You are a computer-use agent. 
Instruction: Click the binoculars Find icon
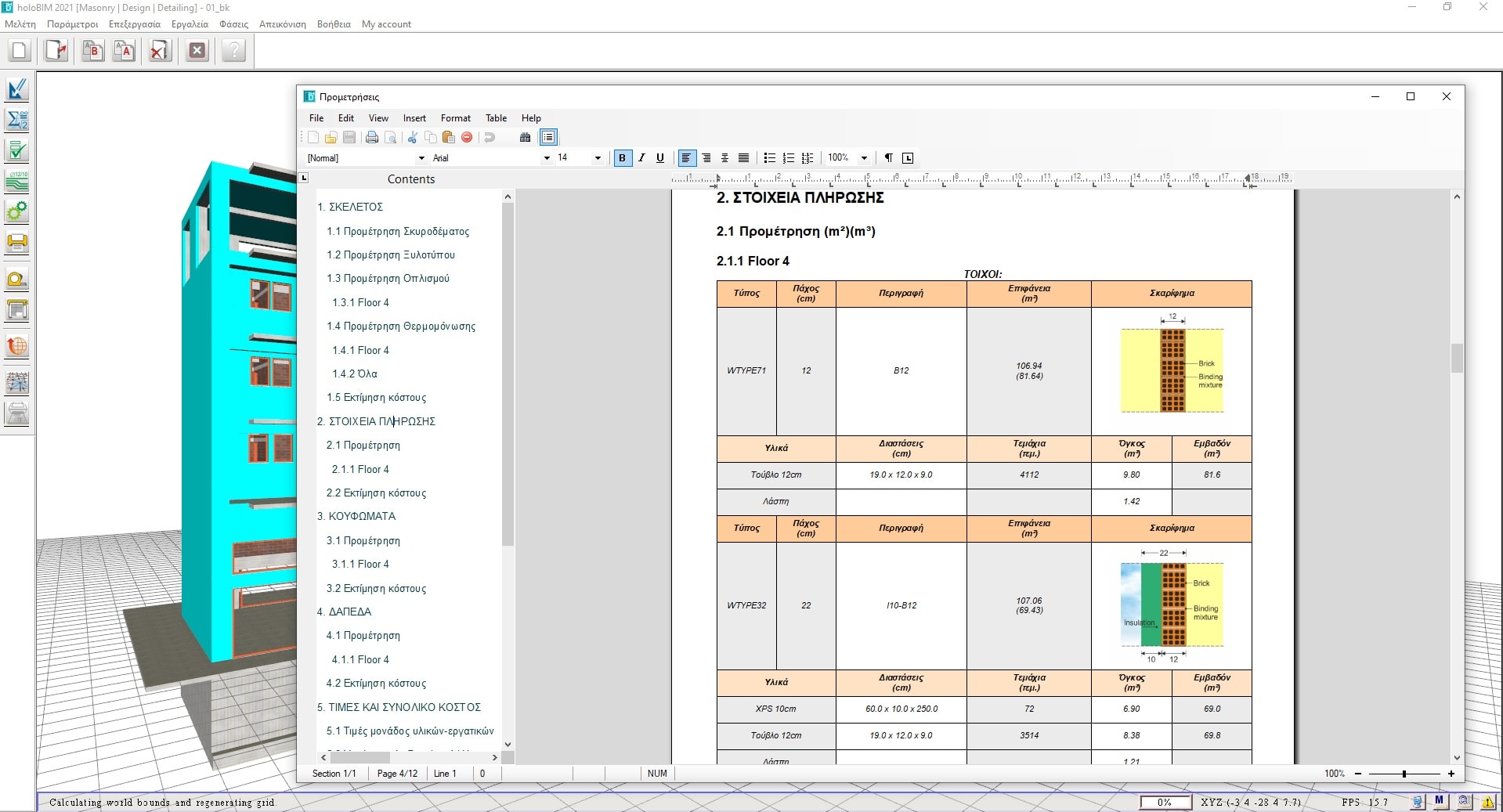525,138
